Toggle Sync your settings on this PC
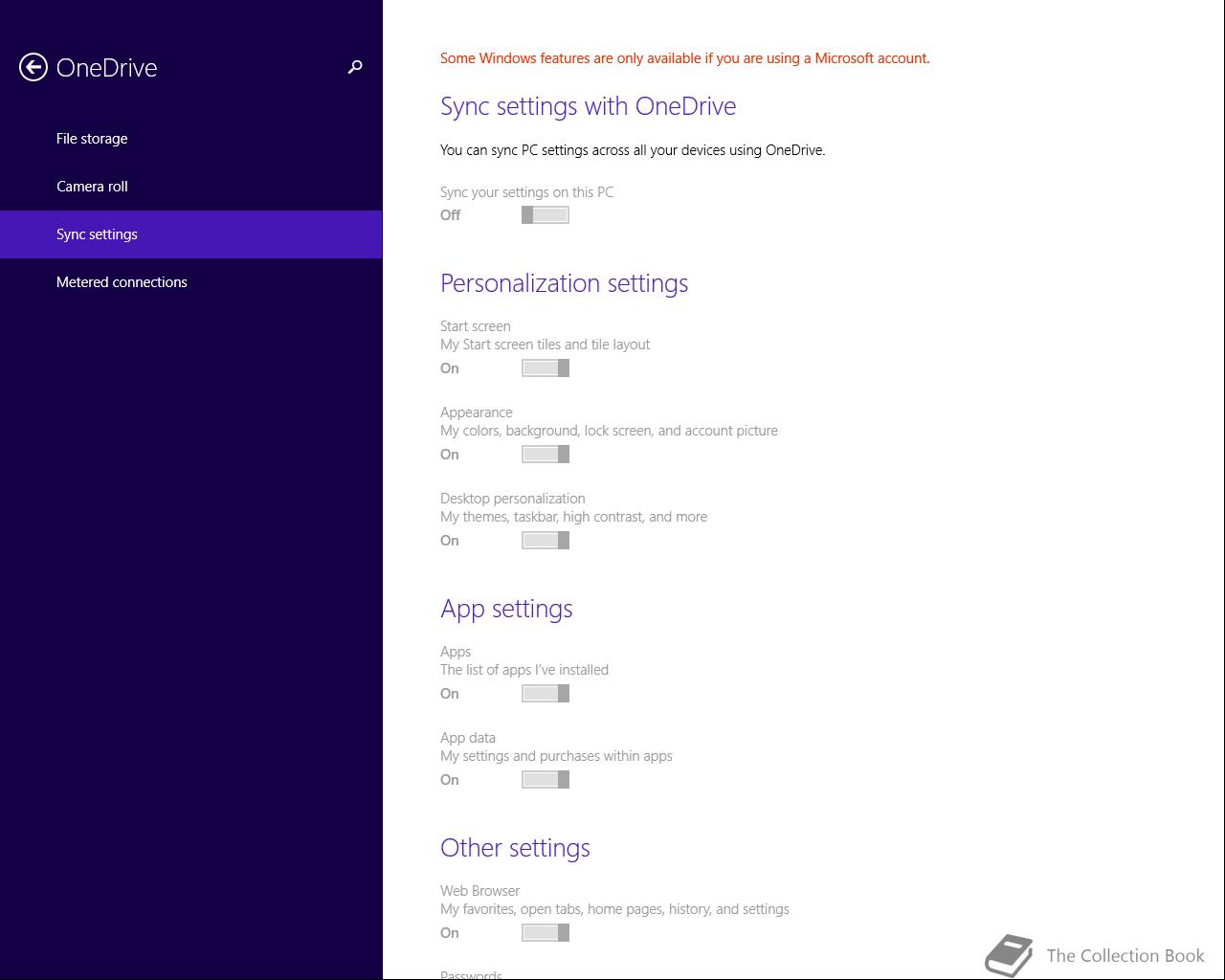 (546, 215)
